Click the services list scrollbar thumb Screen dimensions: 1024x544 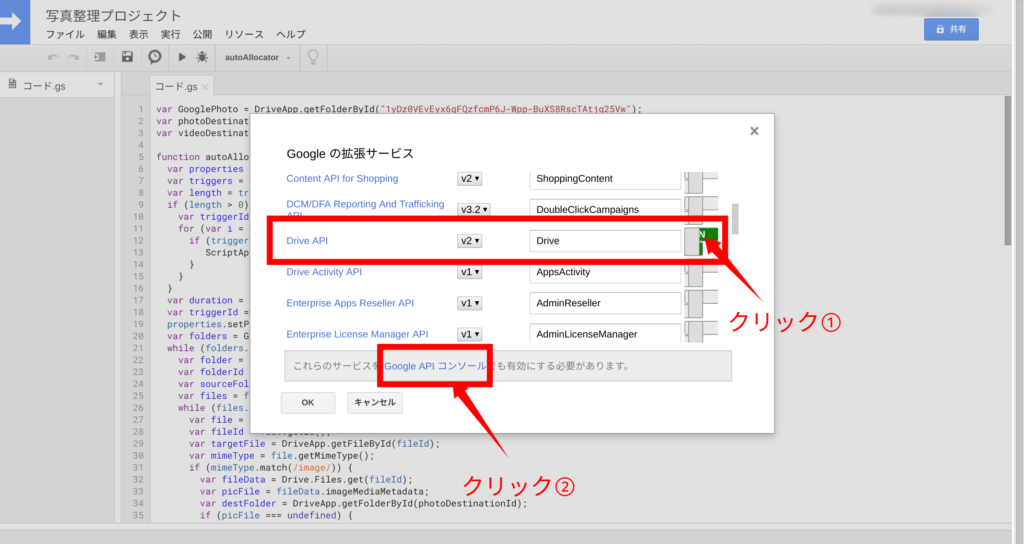coord(735,219)
